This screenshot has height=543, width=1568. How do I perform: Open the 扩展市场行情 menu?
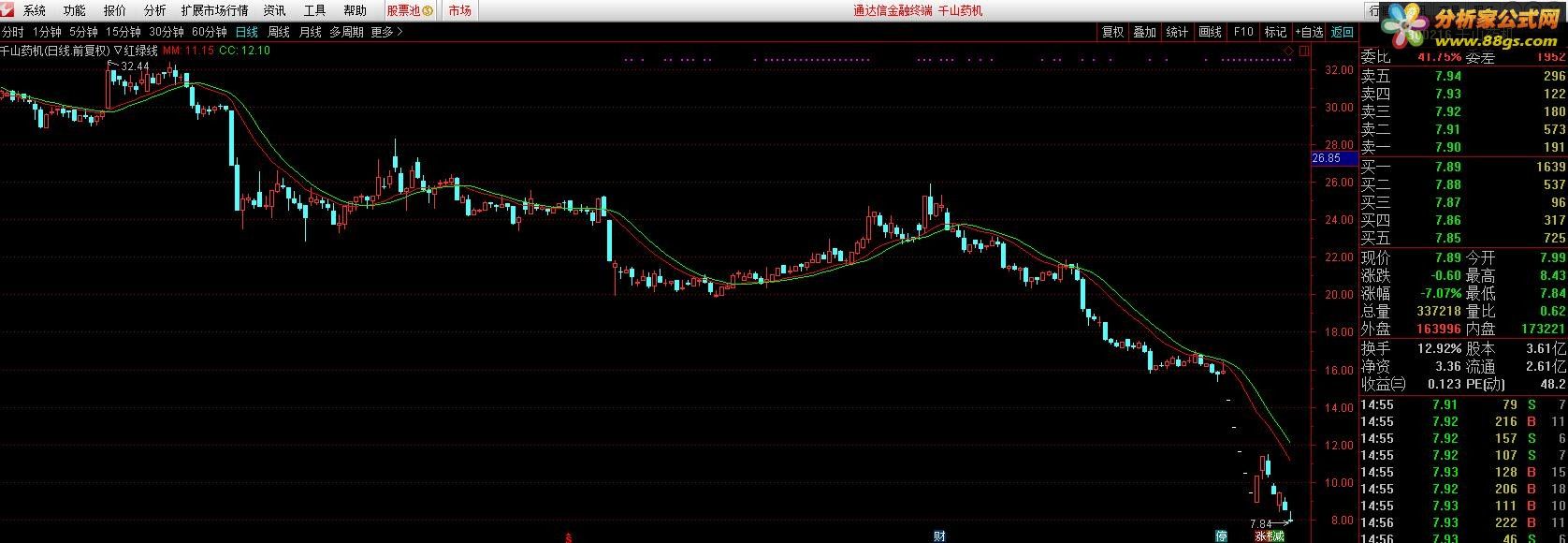215,11
